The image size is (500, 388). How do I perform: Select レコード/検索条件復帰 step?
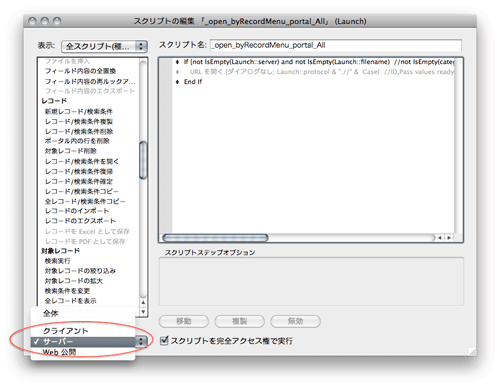point(79,171)
